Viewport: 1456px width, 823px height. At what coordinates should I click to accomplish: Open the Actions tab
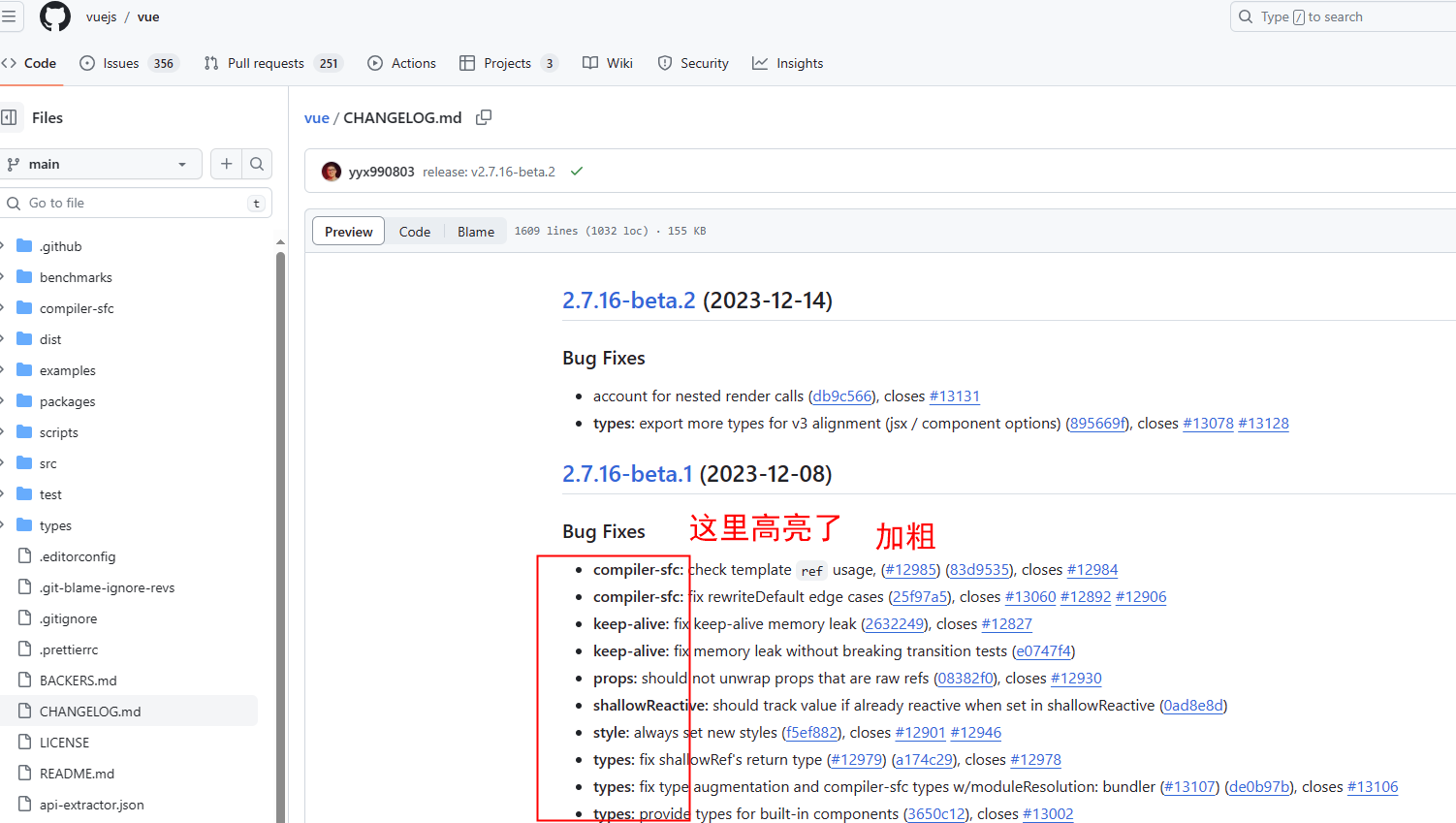point(402,63)
